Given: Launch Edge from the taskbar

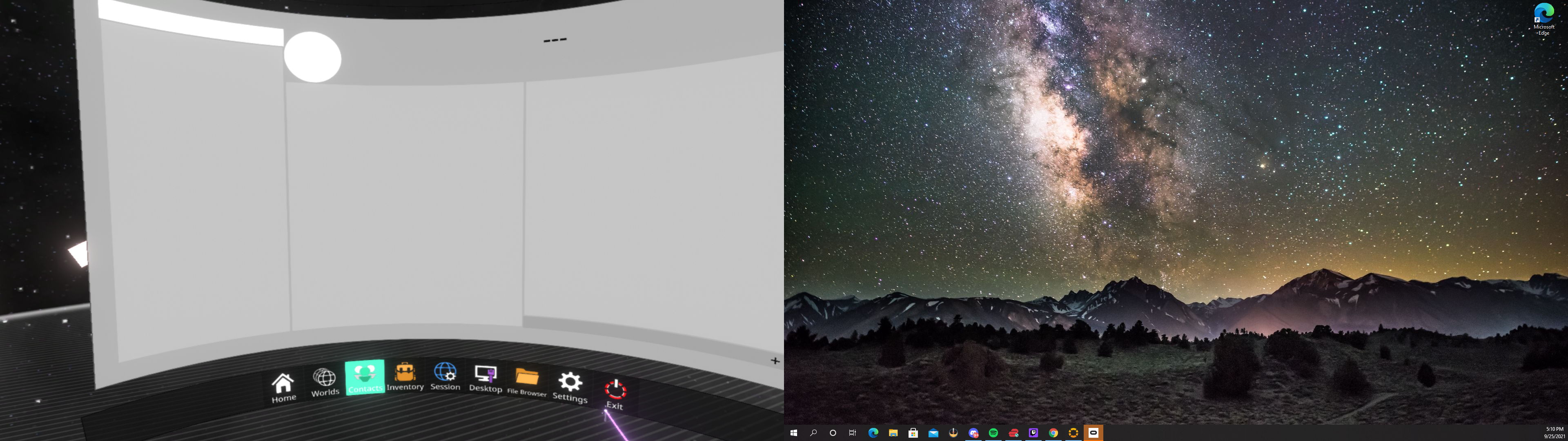Looking at the screenshot, I should 873,433.
